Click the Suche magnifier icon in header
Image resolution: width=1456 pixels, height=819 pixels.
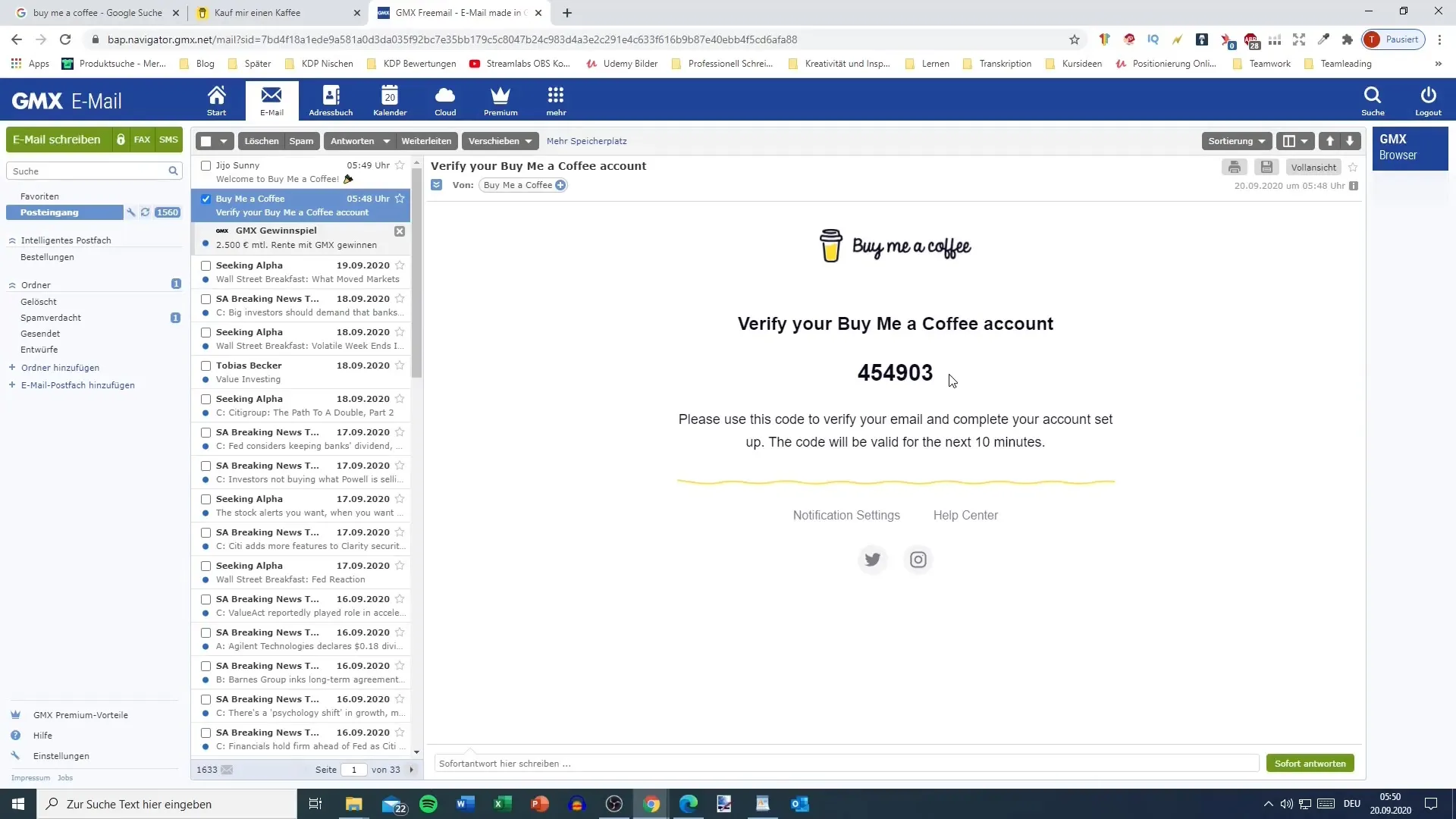pos(1373,100)
